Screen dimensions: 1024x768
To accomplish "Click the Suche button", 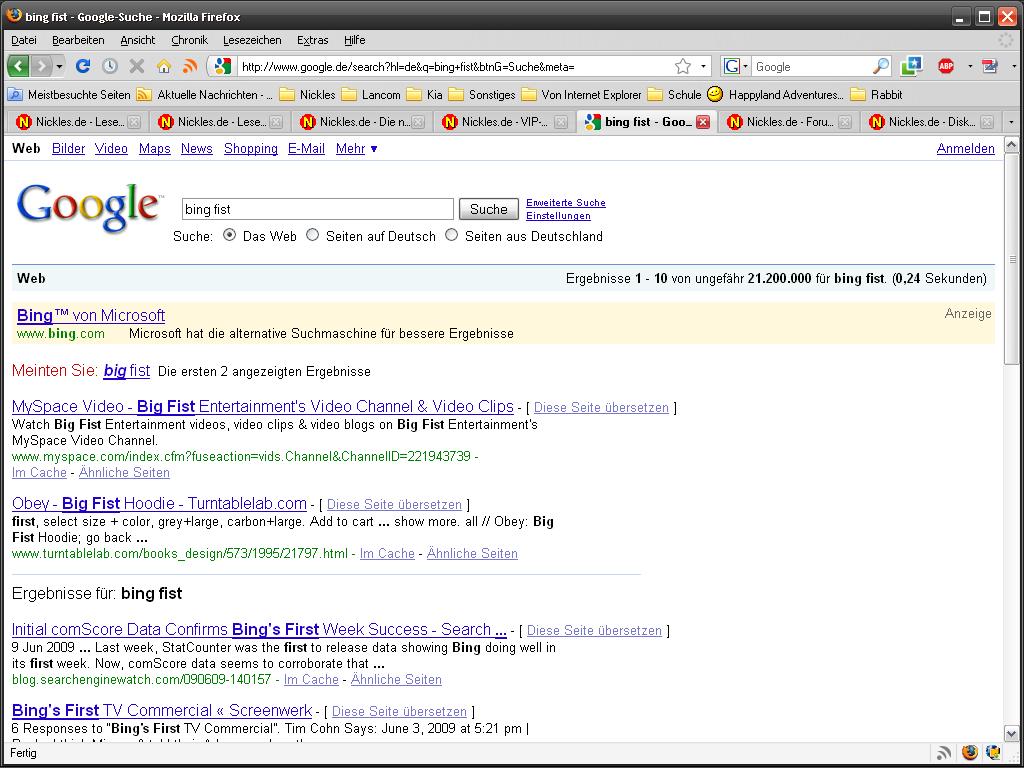I will 488,209.
